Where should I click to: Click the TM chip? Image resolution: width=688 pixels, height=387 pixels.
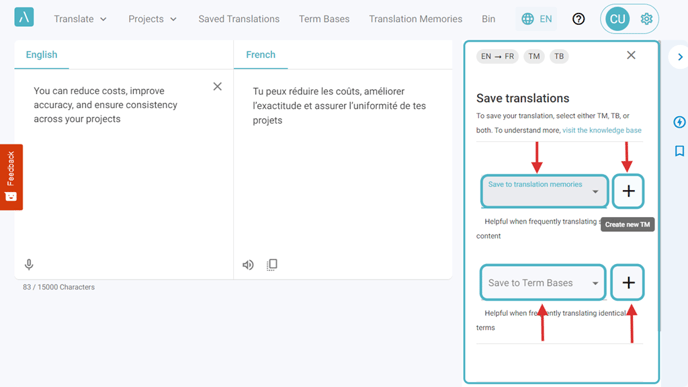click(534, 56)
